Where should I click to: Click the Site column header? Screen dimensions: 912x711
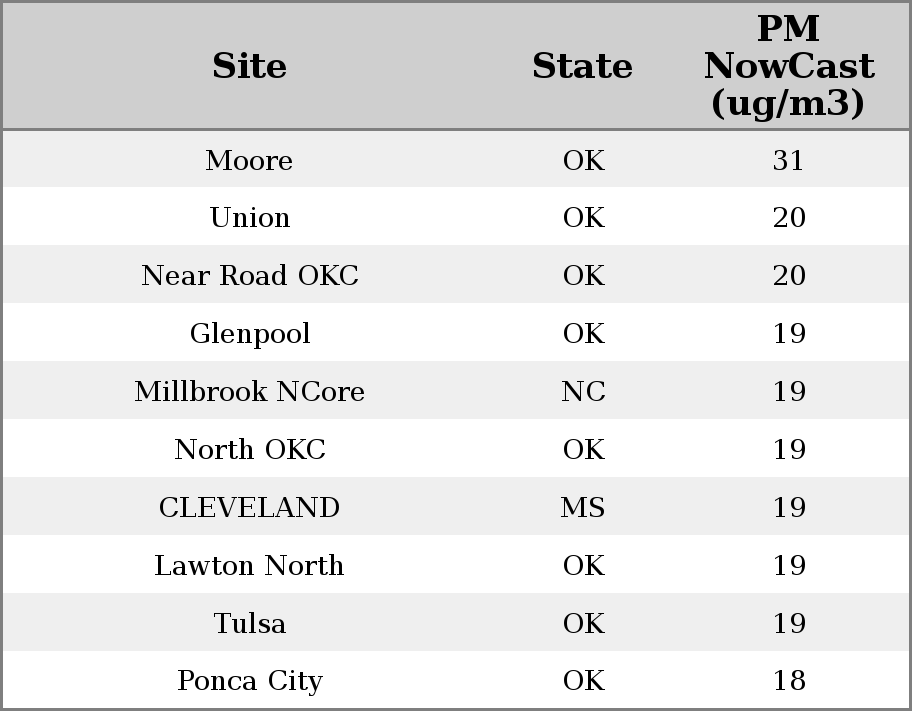pos(250,66)
